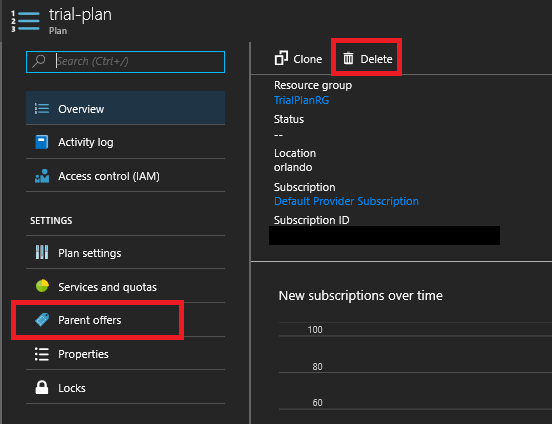Click the Resource group label

(x=313, y=85)
